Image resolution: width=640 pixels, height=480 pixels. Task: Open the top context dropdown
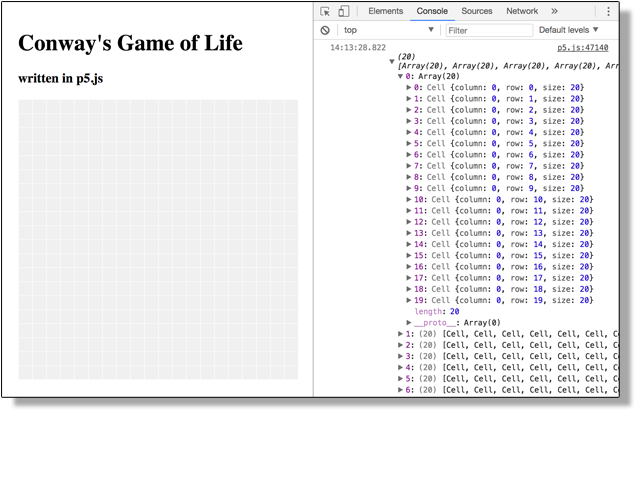click(x=388, y=30)
